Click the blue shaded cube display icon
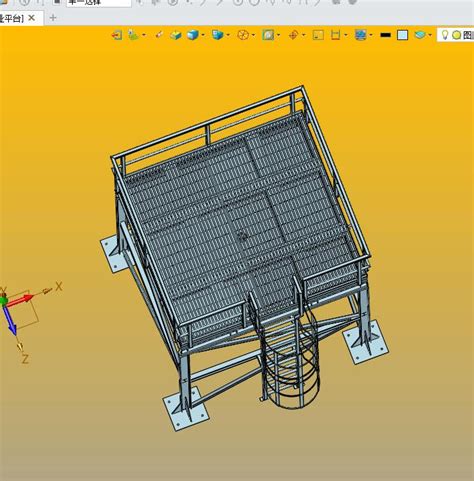This screenshot has height=481, width=474. tap(193, 35)
